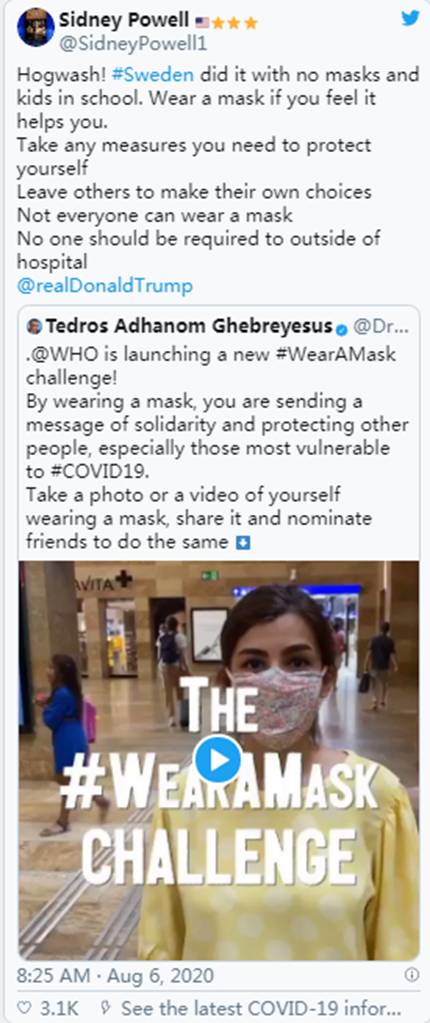Image resolution: width=430 pixels, height=1023 pixels.
Task: Click the Twitter bird logo
Action: pyautogui.click(x=410, y=18)
